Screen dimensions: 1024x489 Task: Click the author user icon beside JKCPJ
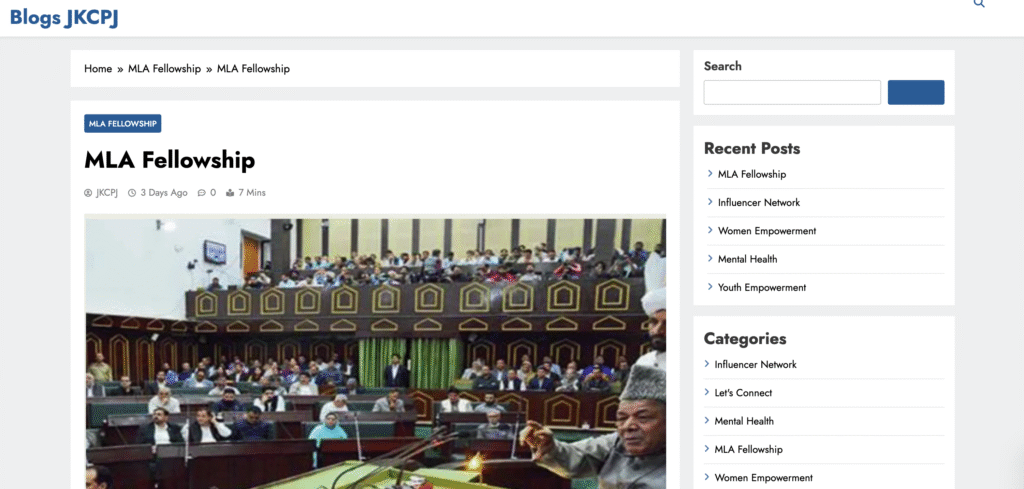click(x=88, y=193)
